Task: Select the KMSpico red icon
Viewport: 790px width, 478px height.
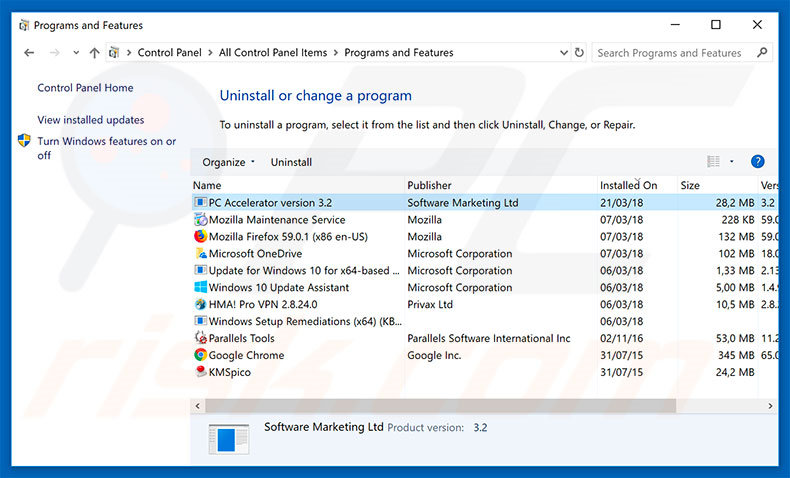Action: click(x=200, y=372)
